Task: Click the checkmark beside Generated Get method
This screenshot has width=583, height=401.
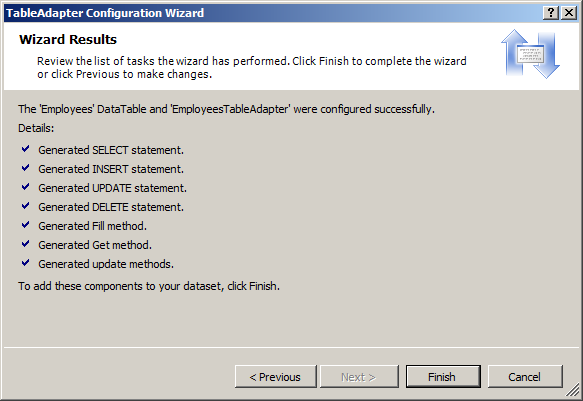Action: point(25,244)
